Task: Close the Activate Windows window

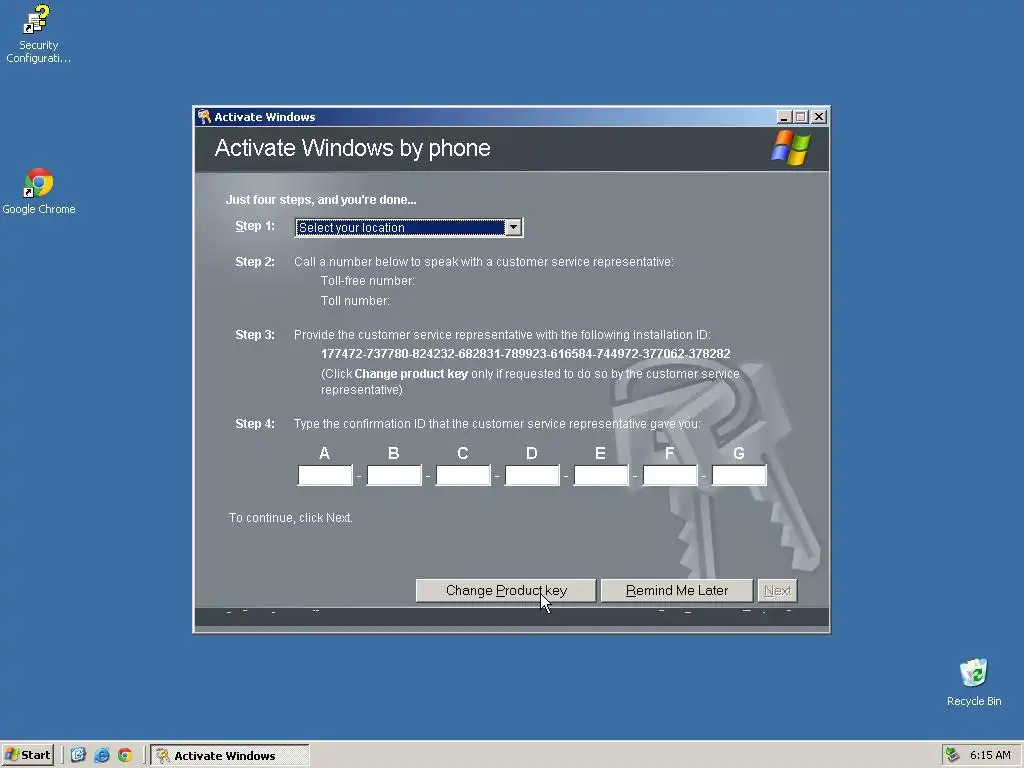Action: tap(818, 117)
